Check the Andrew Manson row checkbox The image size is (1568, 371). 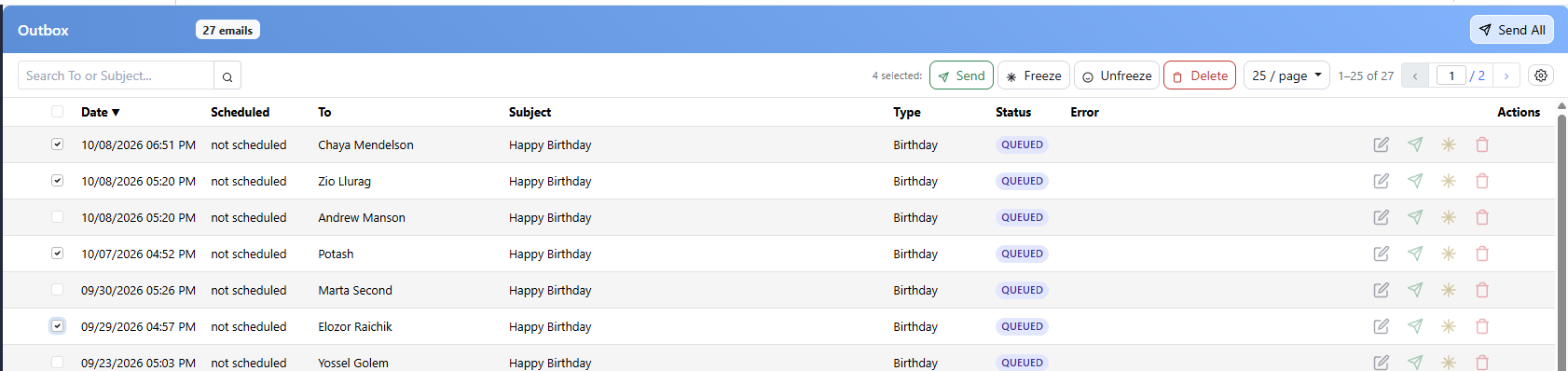58,217
